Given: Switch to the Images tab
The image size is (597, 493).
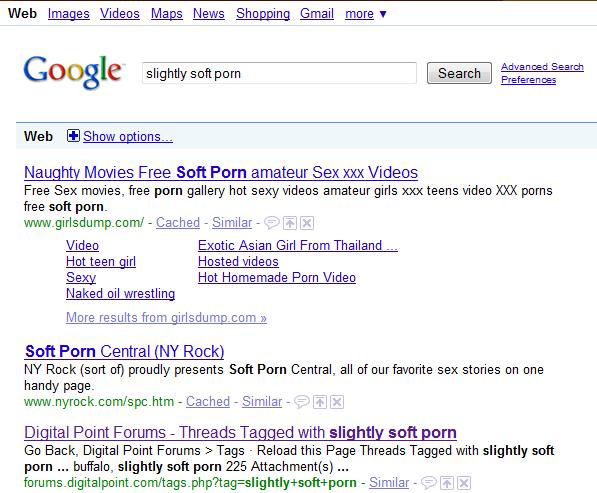Looking at the screenshot, I should [x=69, y=14].
